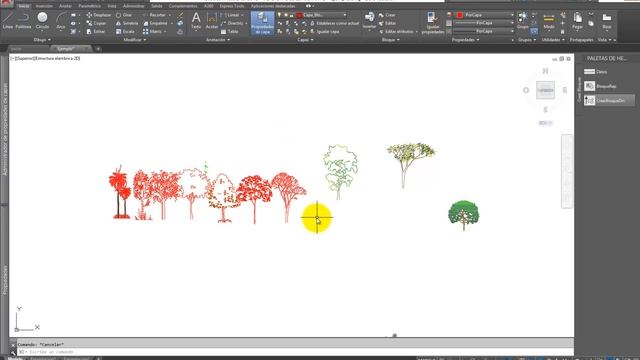Switch to the Vista ribbon tab

(x=111, y=6)
